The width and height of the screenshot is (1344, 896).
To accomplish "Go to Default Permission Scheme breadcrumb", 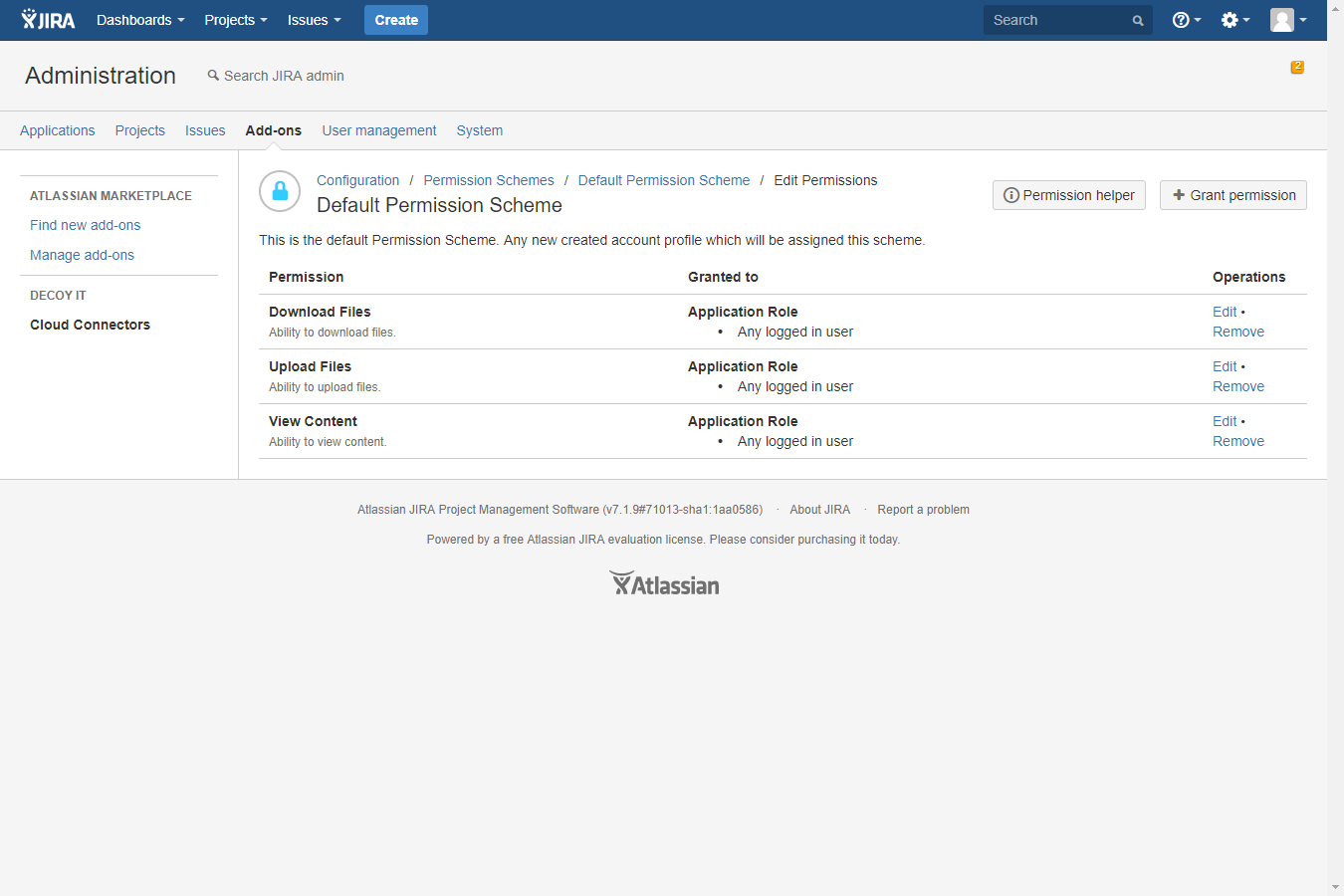I will [664, 180].
